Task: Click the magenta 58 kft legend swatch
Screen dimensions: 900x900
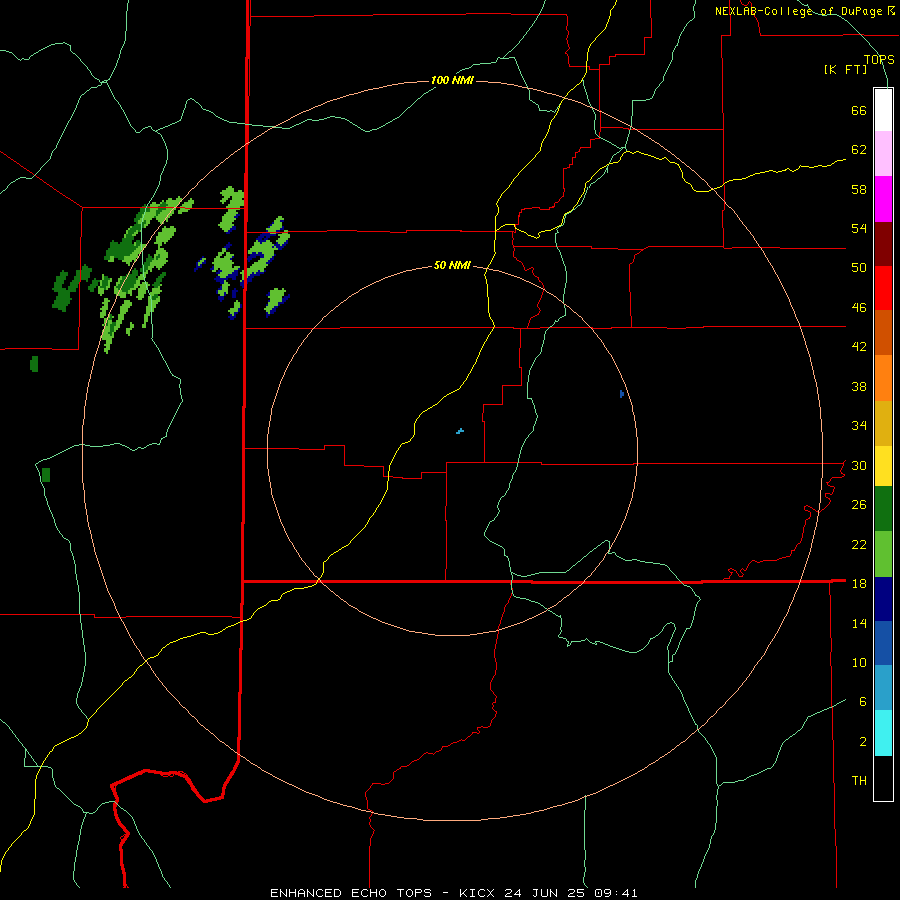Action: pyautogui.click(x=883, y=199)
